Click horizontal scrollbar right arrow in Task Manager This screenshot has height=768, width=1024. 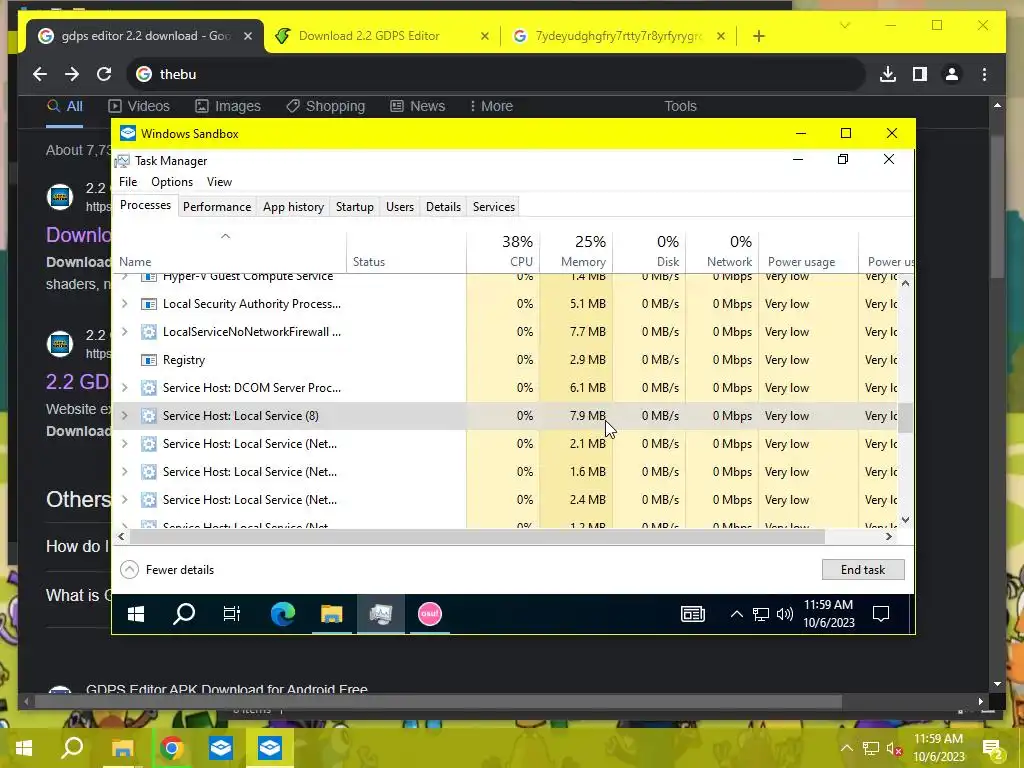[889, 536]
